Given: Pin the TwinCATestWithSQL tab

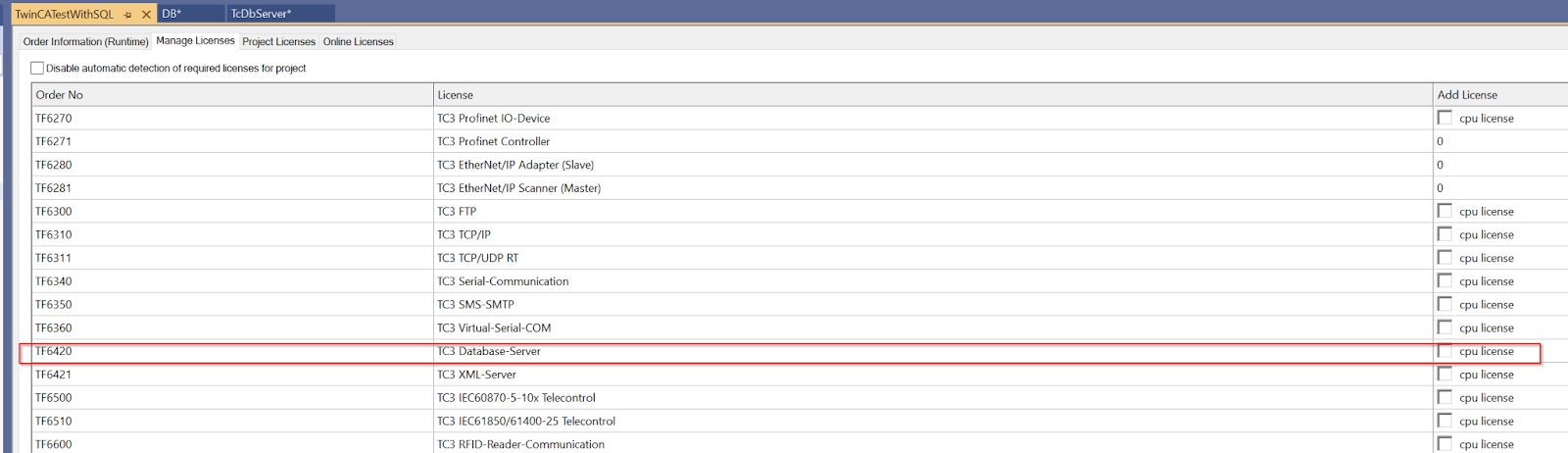Looking at the screenshot, I should [x=128, y=15].
